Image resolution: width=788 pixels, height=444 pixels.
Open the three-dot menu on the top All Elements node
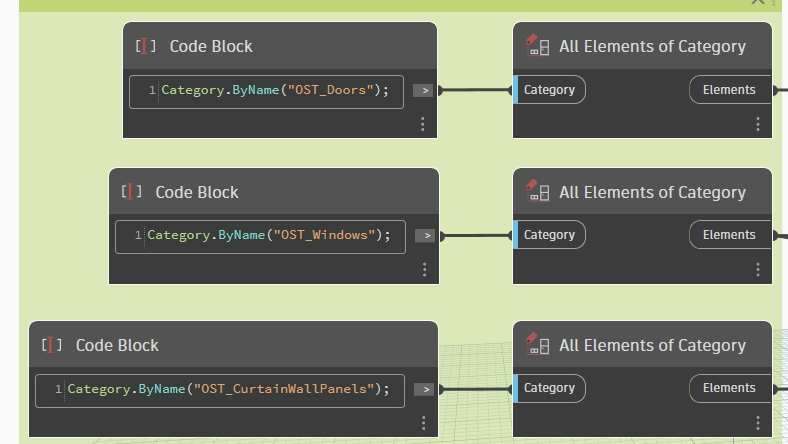[757, 124]
